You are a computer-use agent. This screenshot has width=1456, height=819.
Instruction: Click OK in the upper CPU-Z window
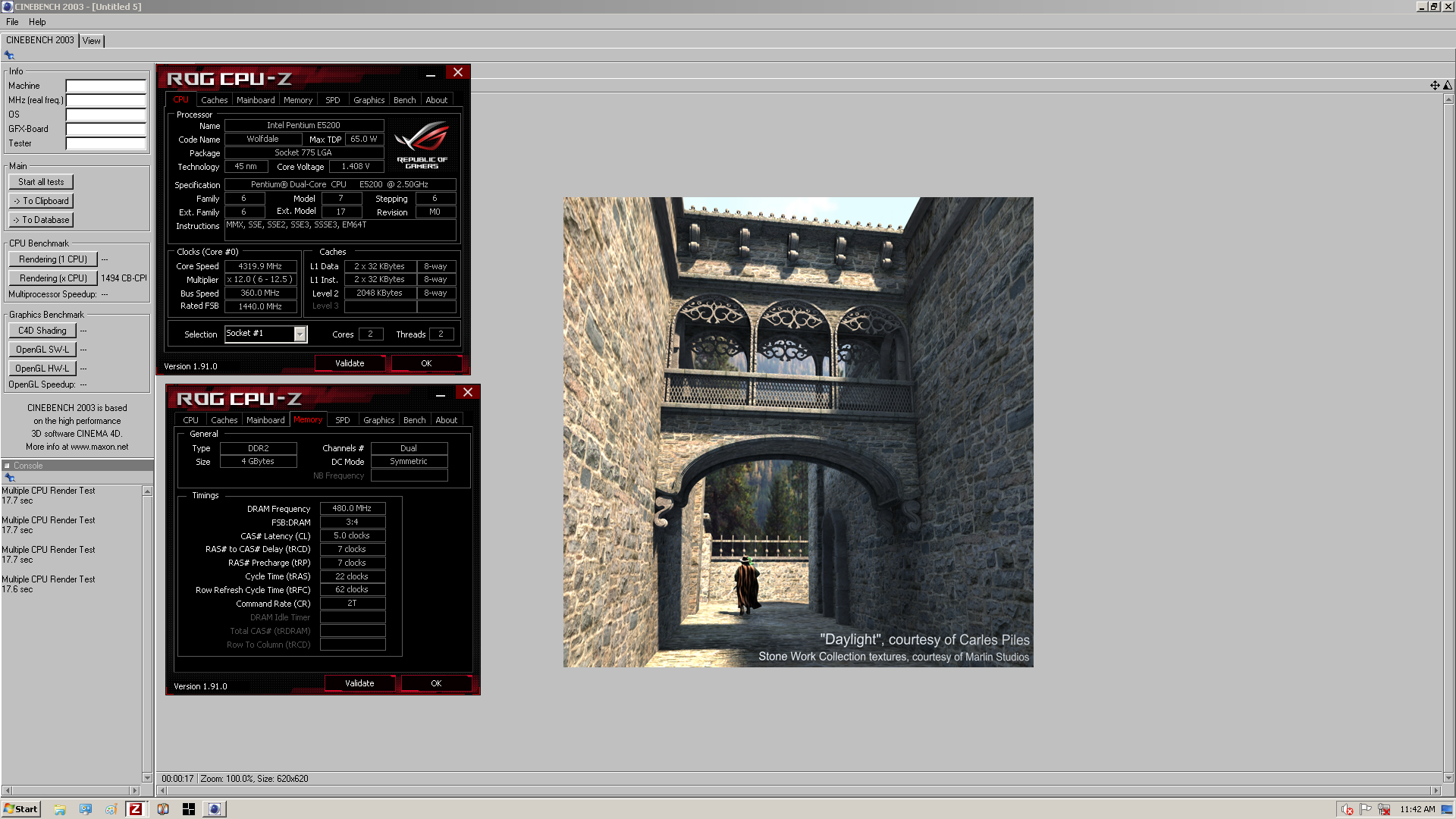[x=426, y=363]
